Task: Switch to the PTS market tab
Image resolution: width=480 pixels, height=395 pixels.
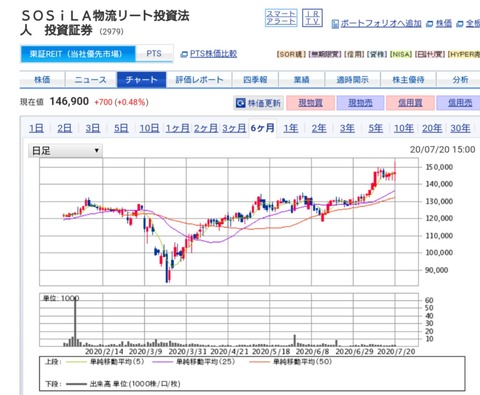Action: [x=154, y=53]
